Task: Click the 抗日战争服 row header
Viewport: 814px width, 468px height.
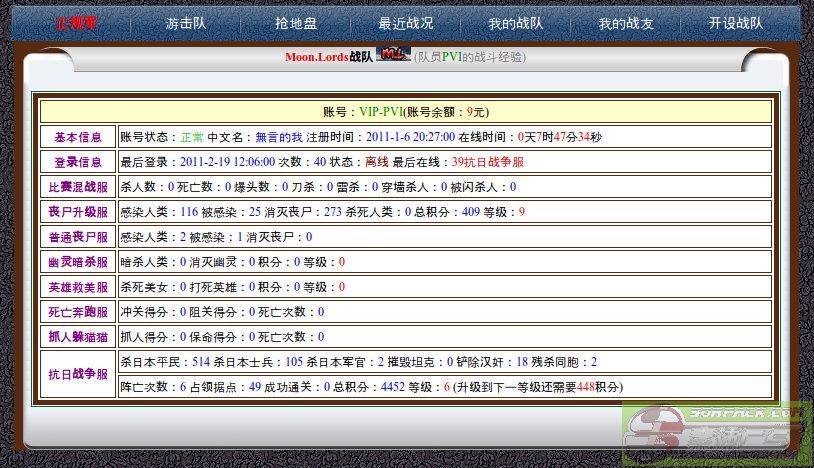Action: coord(78,374)
